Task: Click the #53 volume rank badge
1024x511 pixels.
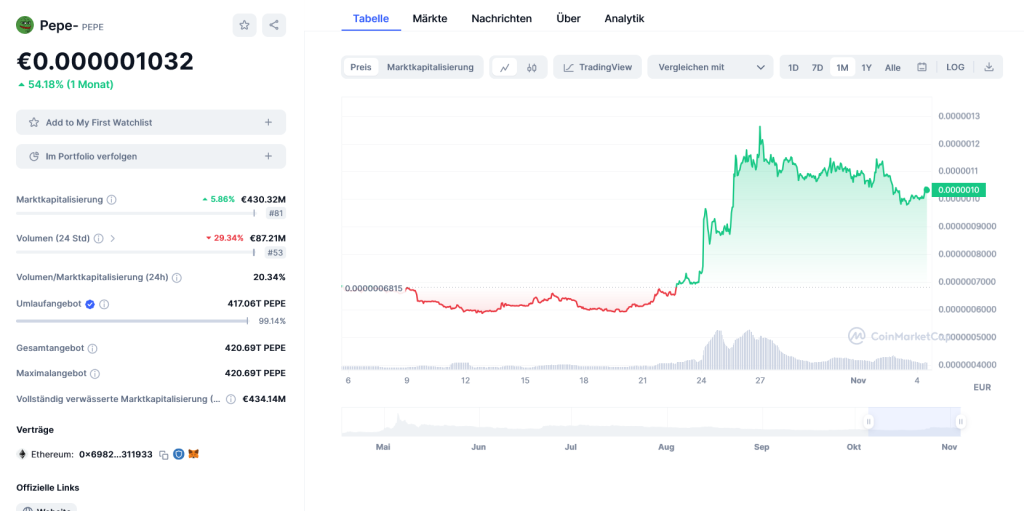Action: (x=275, y=252)
